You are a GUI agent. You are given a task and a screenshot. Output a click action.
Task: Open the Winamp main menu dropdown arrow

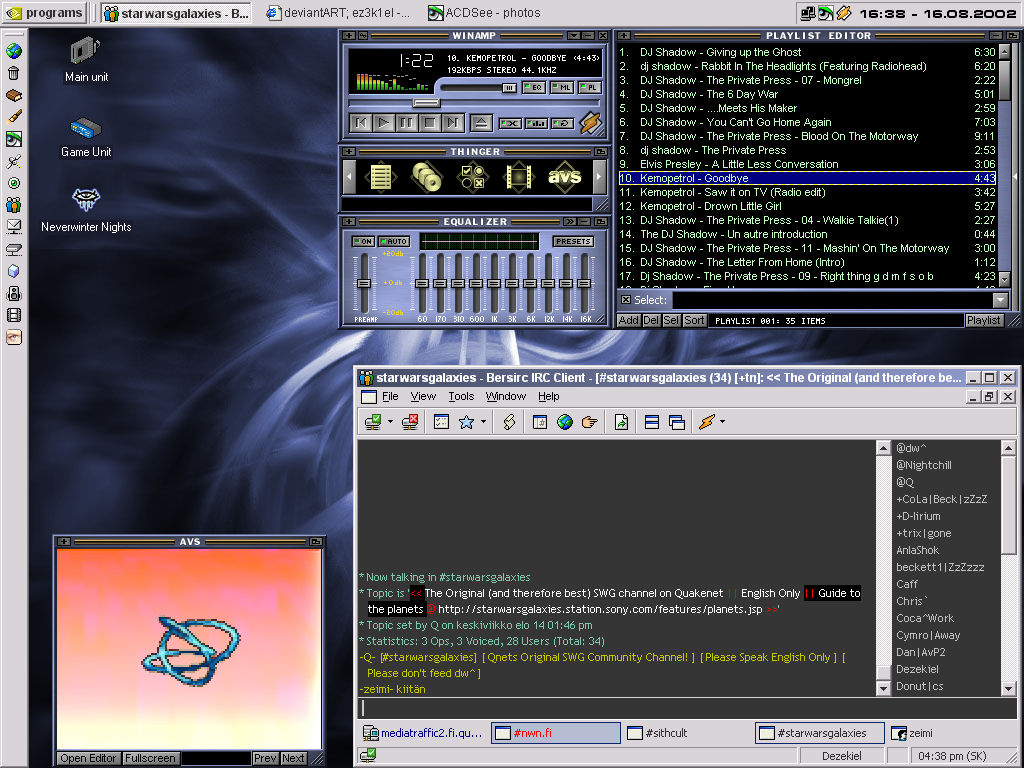(573, 35)
